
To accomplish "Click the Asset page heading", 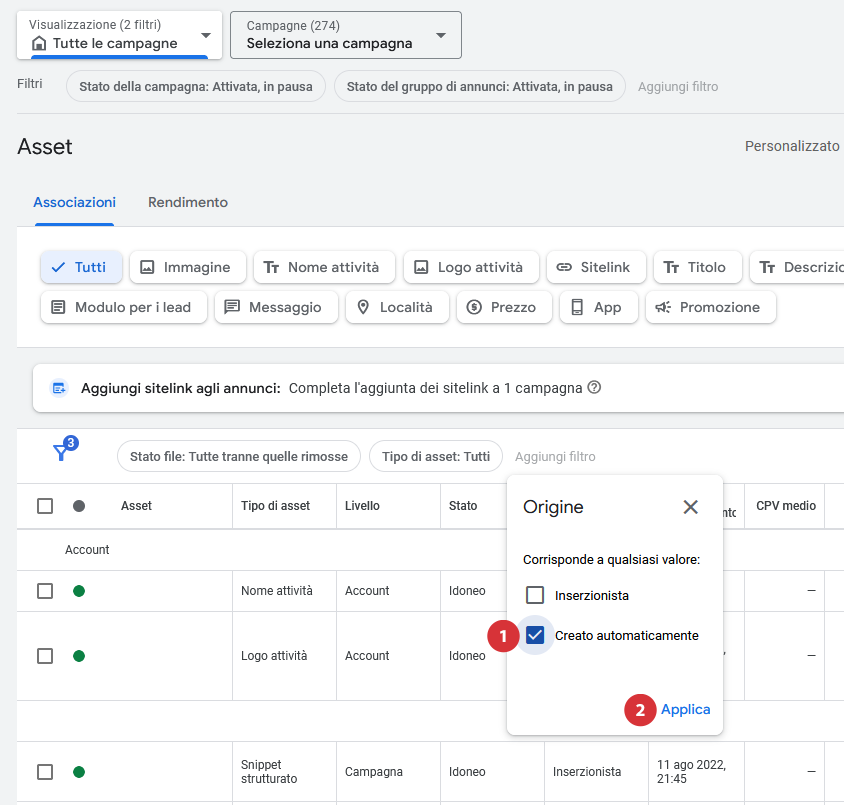I will click(x=45, y=146).
